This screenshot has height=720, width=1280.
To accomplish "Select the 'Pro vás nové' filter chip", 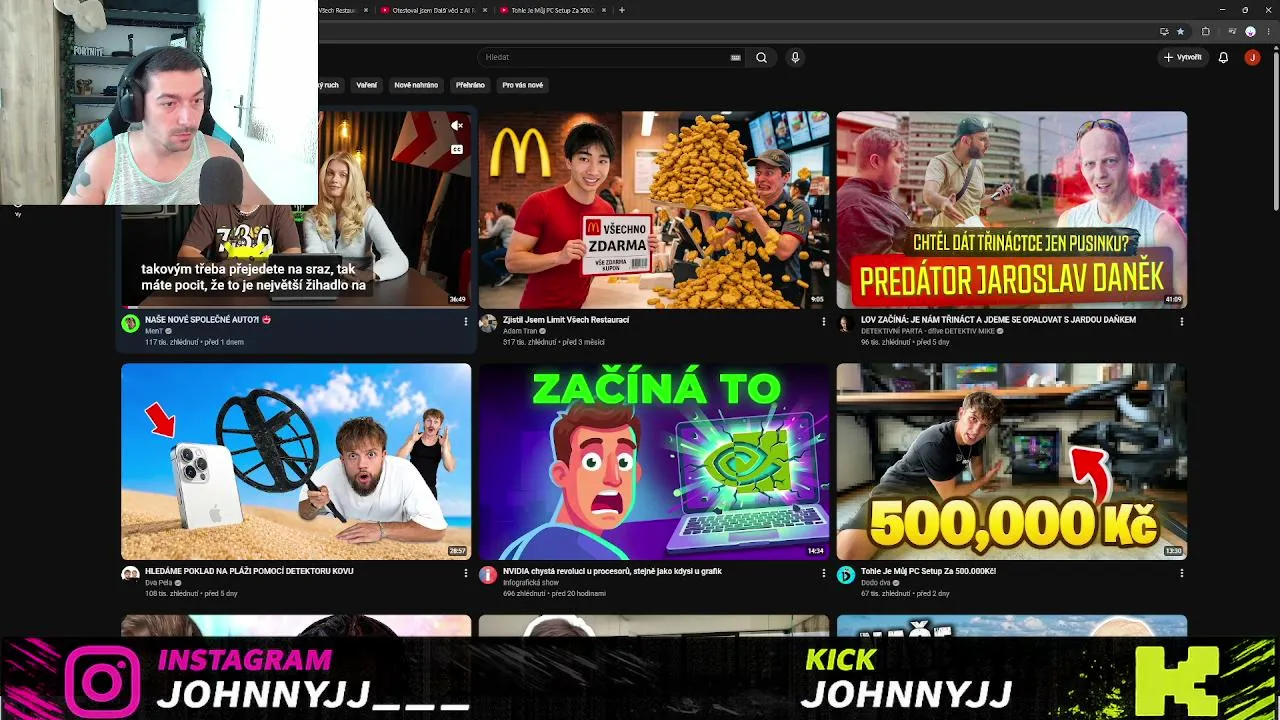I will (523, 85).
